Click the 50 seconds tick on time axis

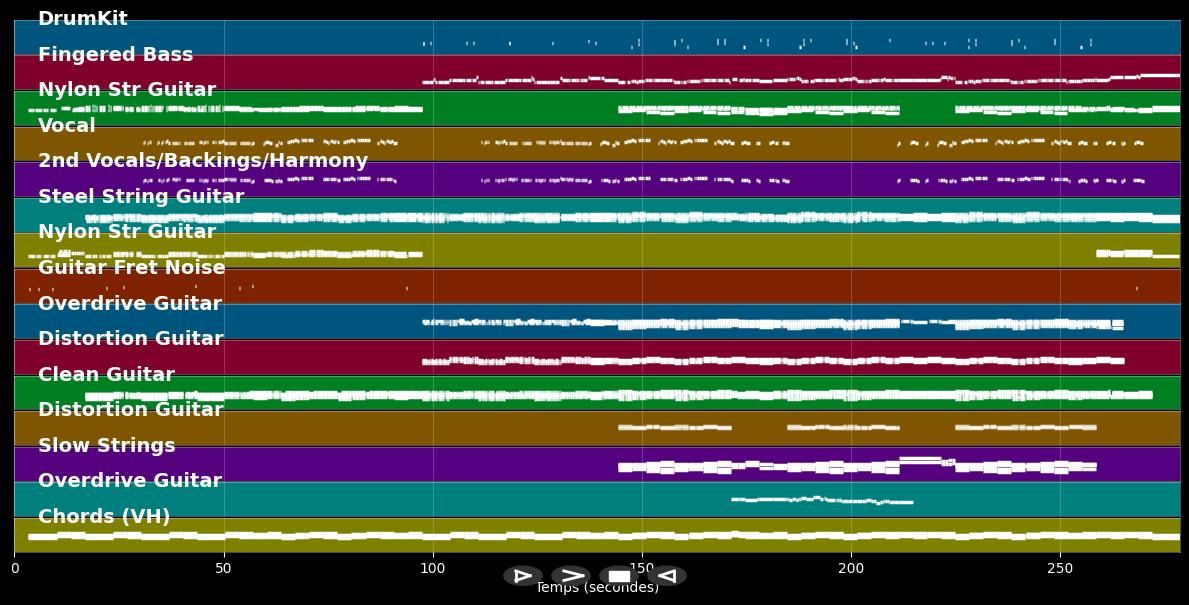pos(224,569)
